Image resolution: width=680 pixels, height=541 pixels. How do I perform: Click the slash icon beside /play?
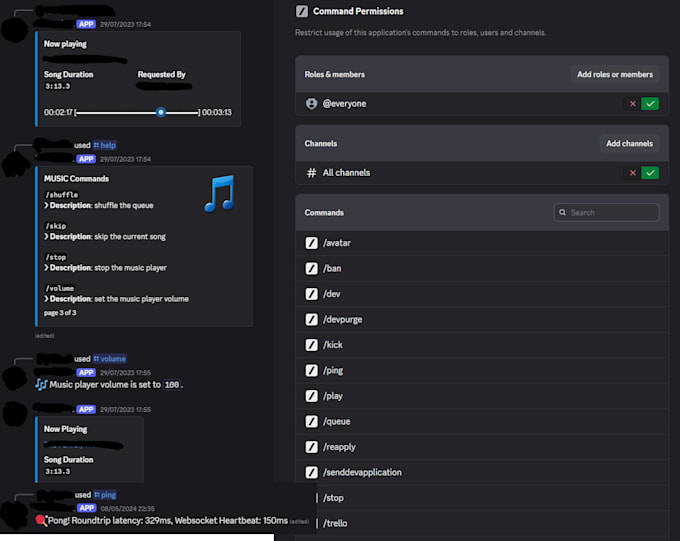tap(311, 396)
